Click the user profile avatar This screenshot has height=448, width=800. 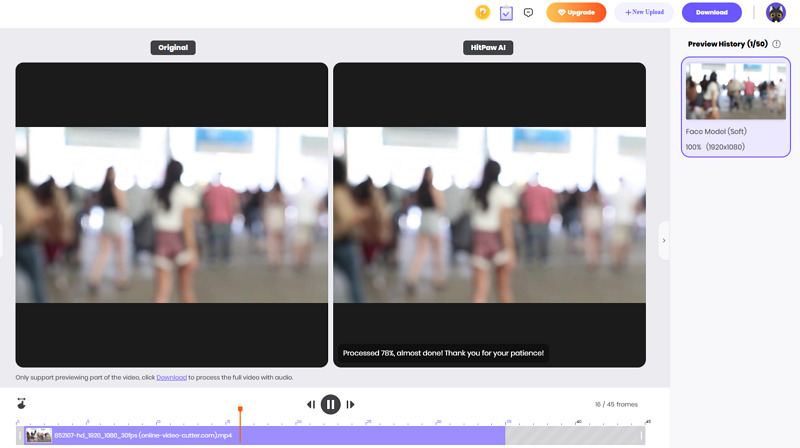pos(776,13)
